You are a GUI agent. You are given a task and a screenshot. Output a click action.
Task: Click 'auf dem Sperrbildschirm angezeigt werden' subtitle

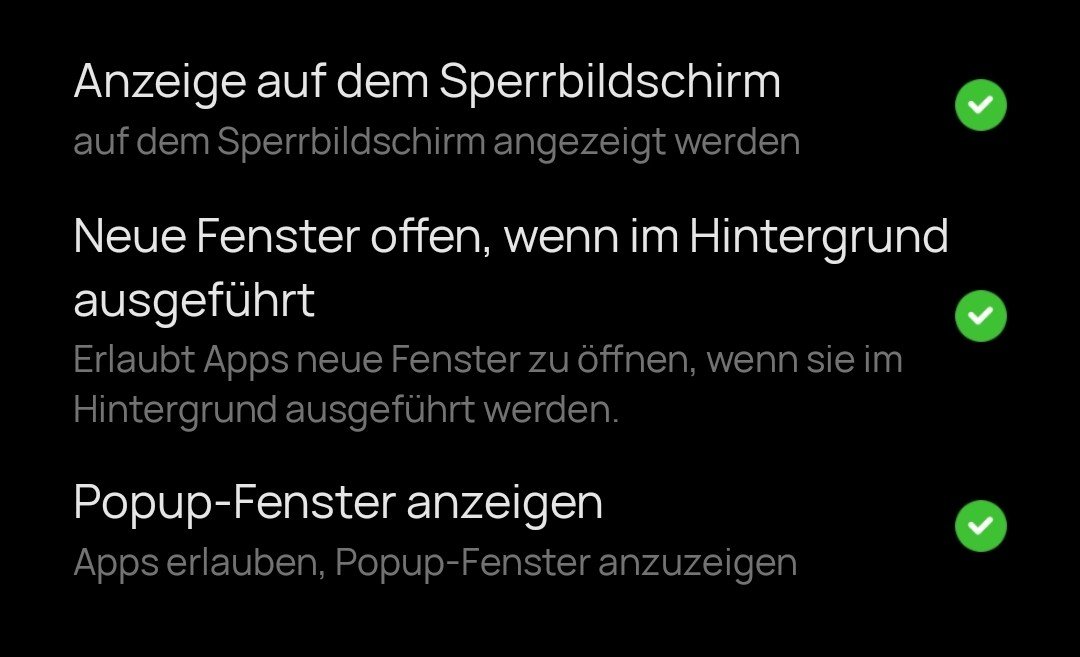coord(436,142)
